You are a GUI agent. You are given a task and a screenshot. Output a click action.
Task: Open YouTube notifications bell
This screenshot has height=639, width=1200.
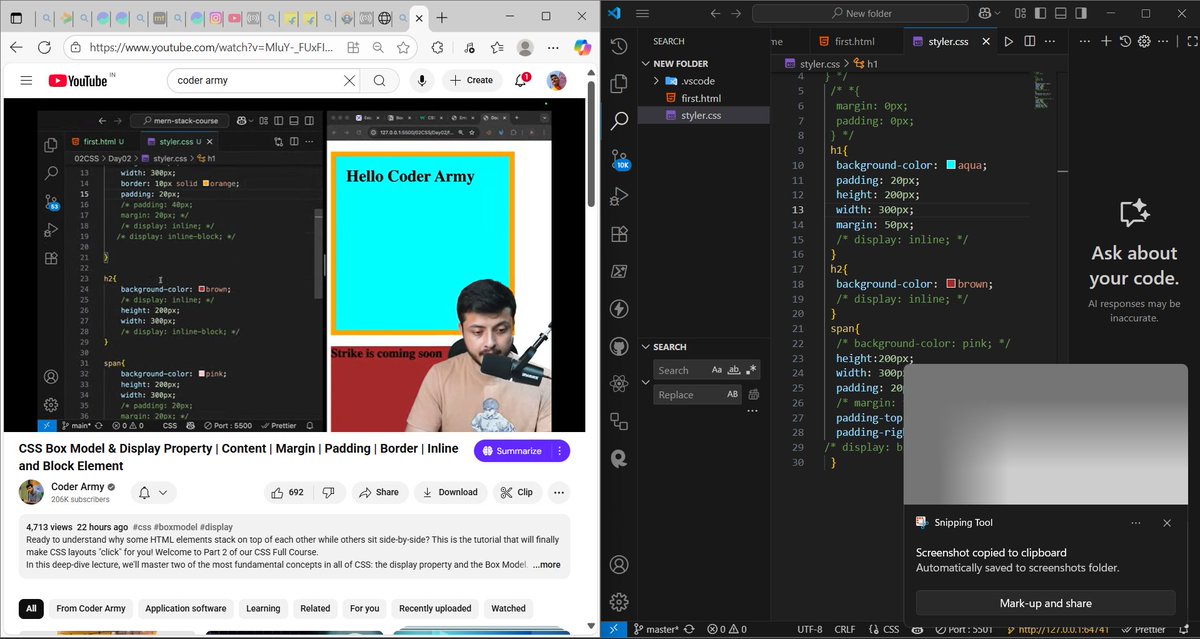[522, 81]
